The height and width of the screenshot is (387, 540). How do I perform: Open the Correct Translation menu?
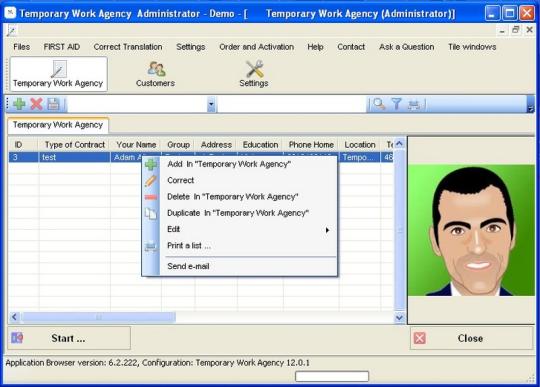coord(128,47)
